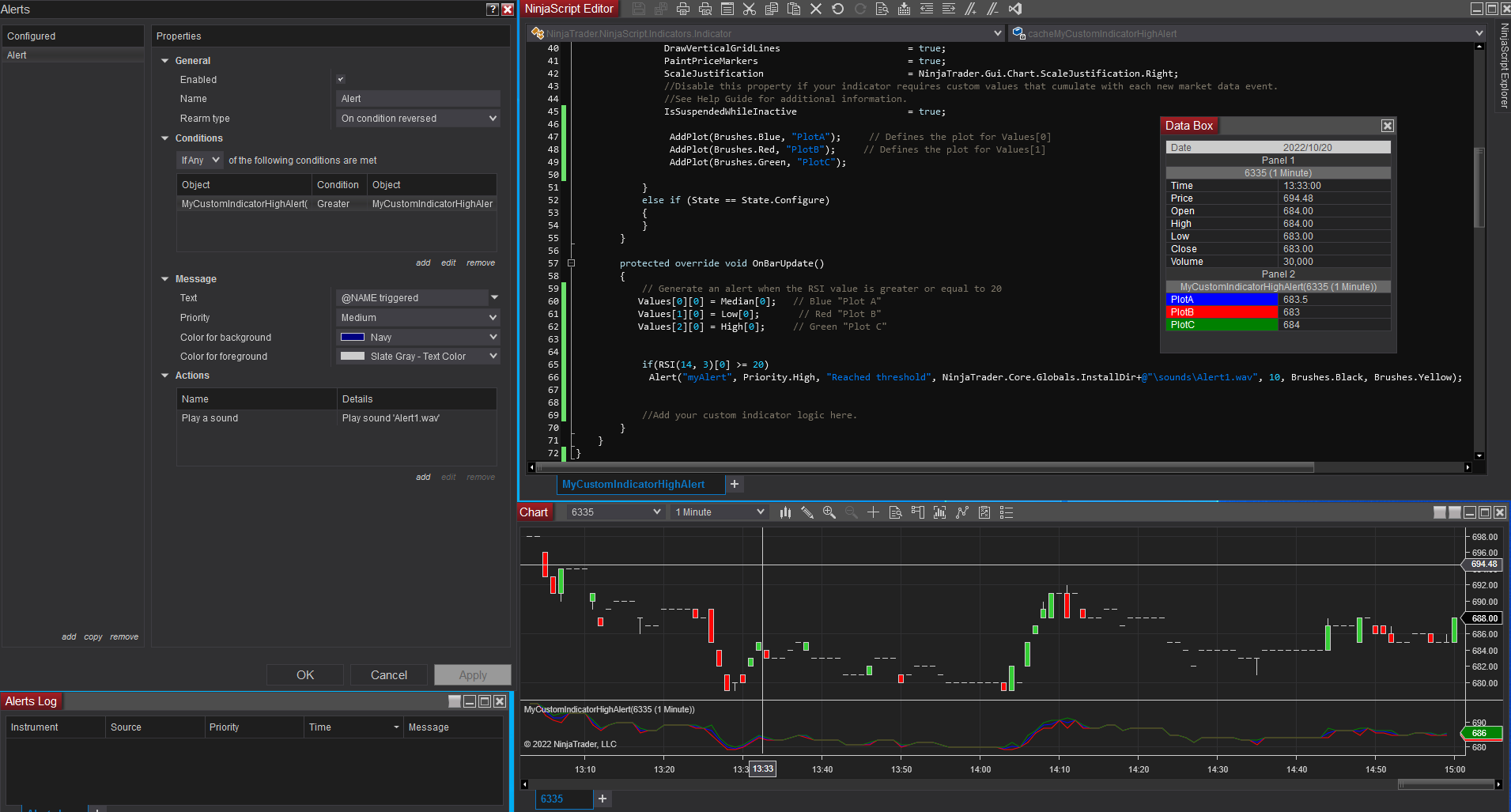Open the Priority Medium dropdown
The height and width of the screenshot is (812, 1511).
coord(417,318)
